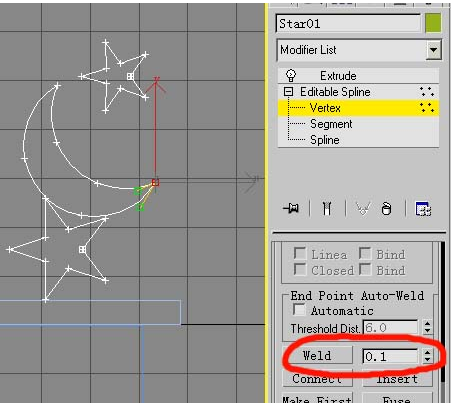This screenshot has height=405, width=453.
Task: Click the rollout panel vertical scrollbar
Action: click(x=443, y=312)
